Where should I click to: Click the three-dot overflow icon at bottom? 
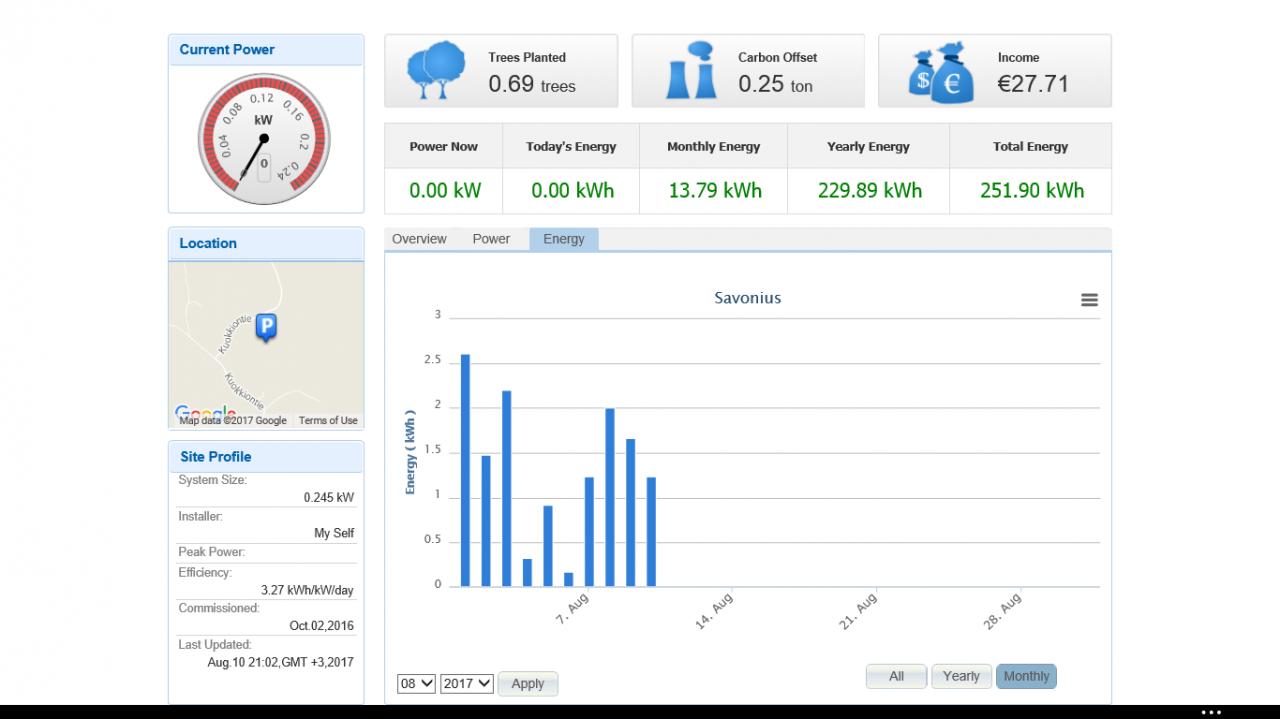1211,713
